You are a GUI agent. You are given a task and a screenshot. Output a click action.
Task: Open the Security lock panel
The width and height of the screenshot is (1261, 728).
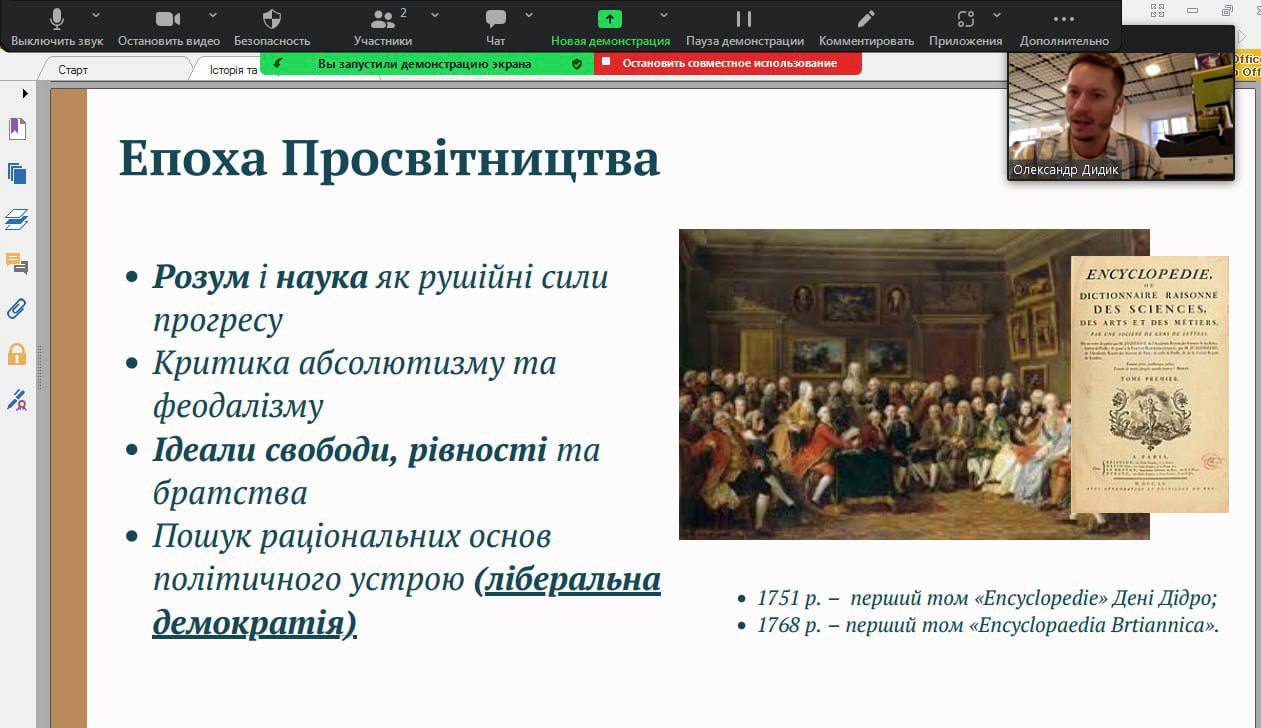click(x=17, y=354)
